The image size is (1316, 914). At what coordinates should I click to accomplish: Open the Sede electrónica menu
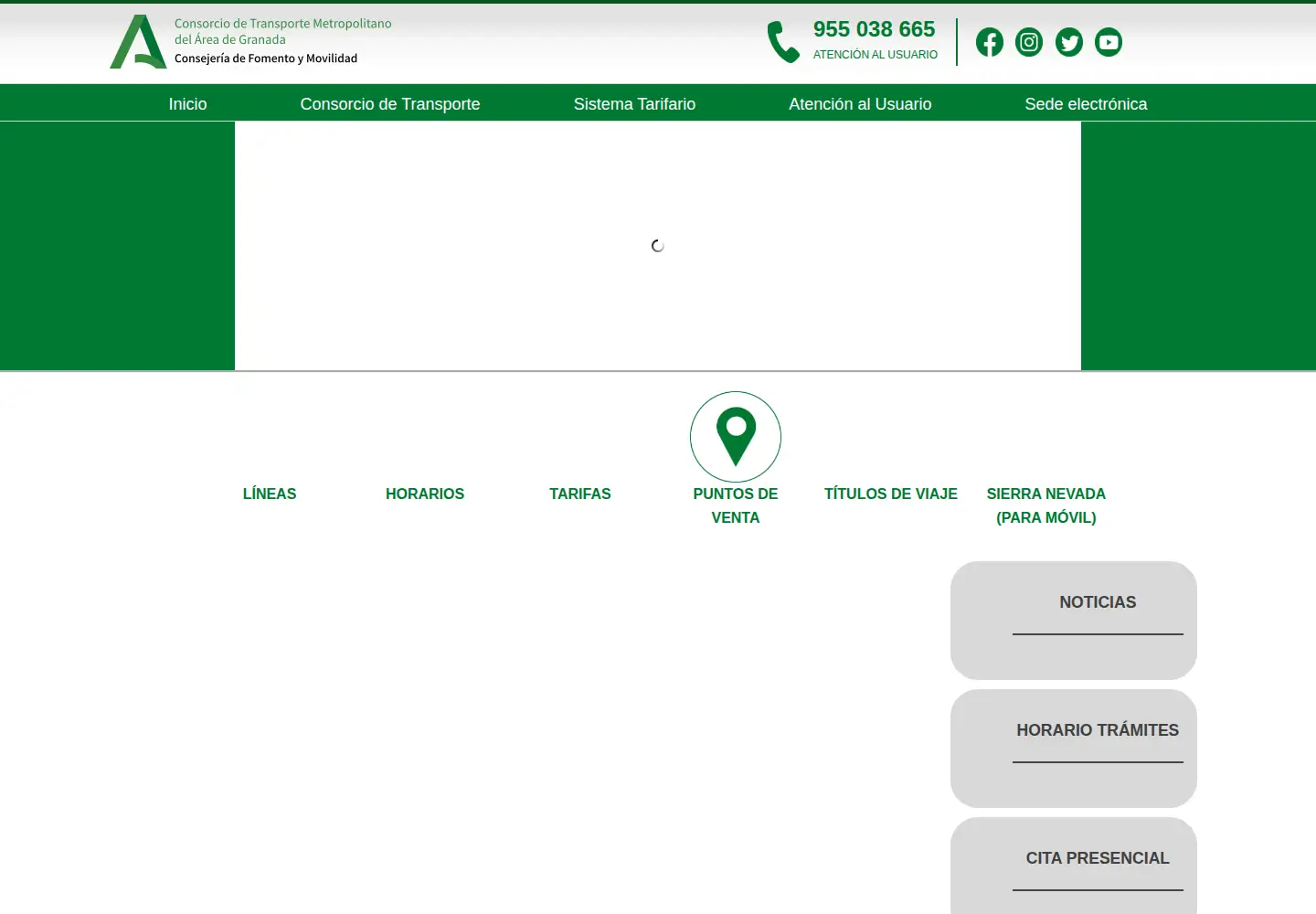coord(1086,104)
